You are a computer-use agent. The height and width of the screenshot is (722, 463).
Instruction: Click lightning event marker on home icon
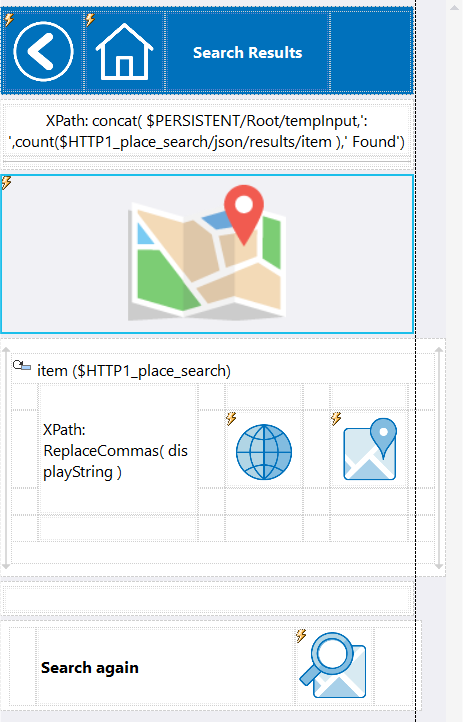coord(90,19)
